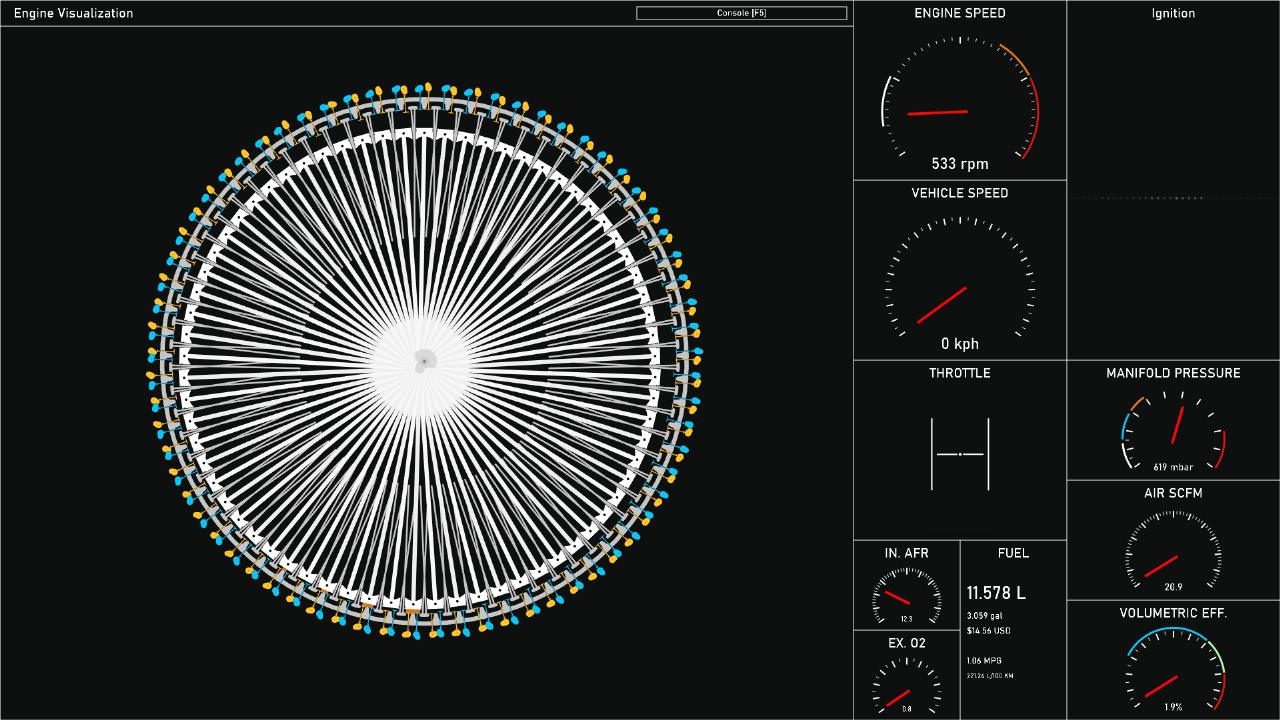1280x720 pixels.
Task: Click the Console [F5] button
Action: pos(741,13)
